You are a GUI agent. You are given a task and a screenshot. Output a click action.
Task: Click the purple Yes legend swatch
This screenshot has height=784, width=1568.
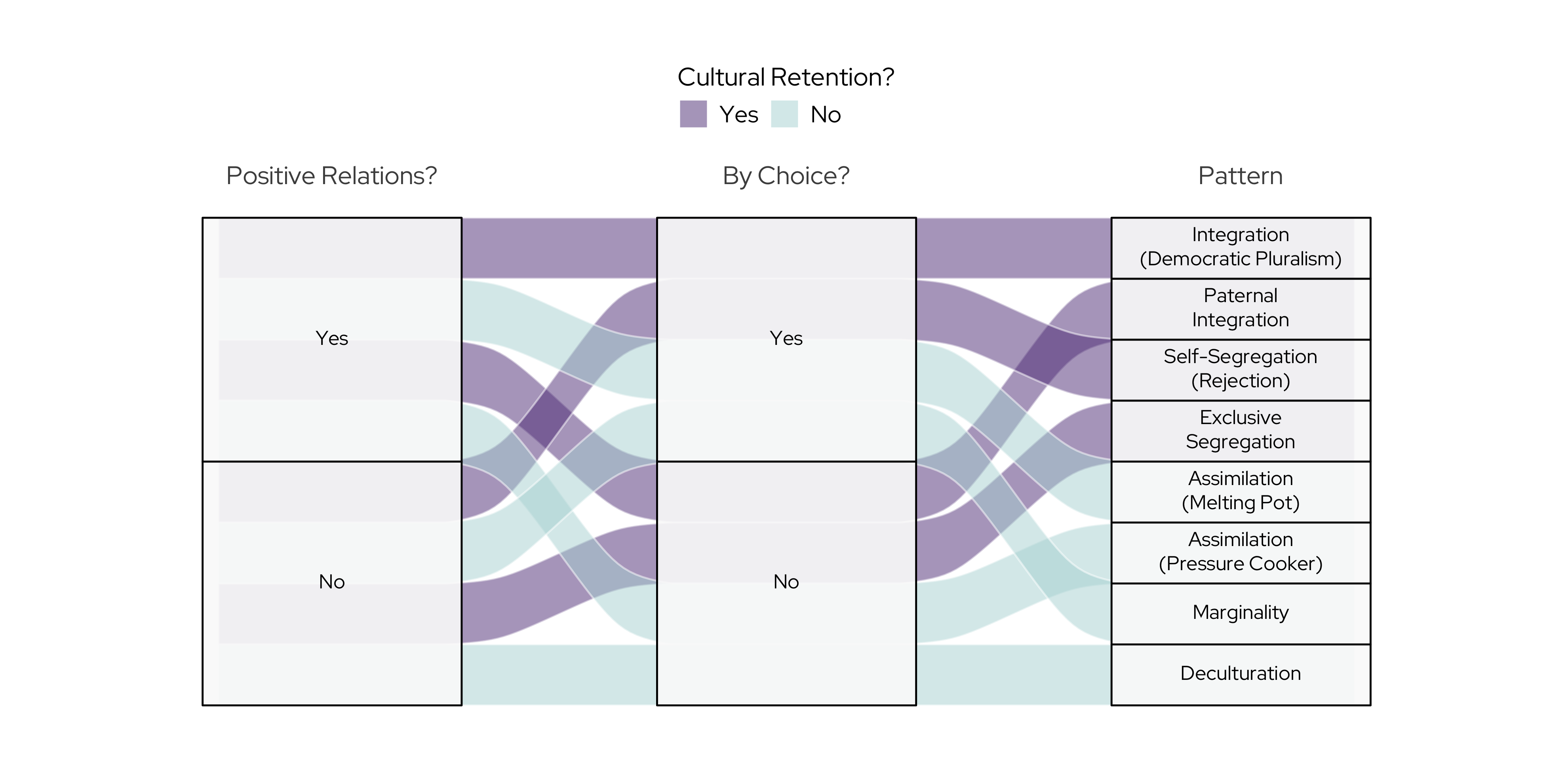point(693,114)
